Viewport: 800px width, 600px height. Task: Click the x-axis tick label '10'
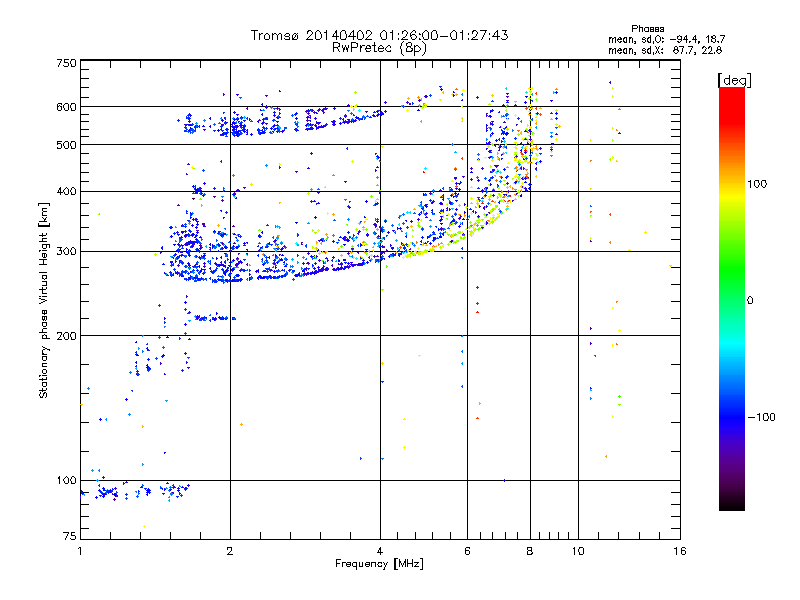578,551
